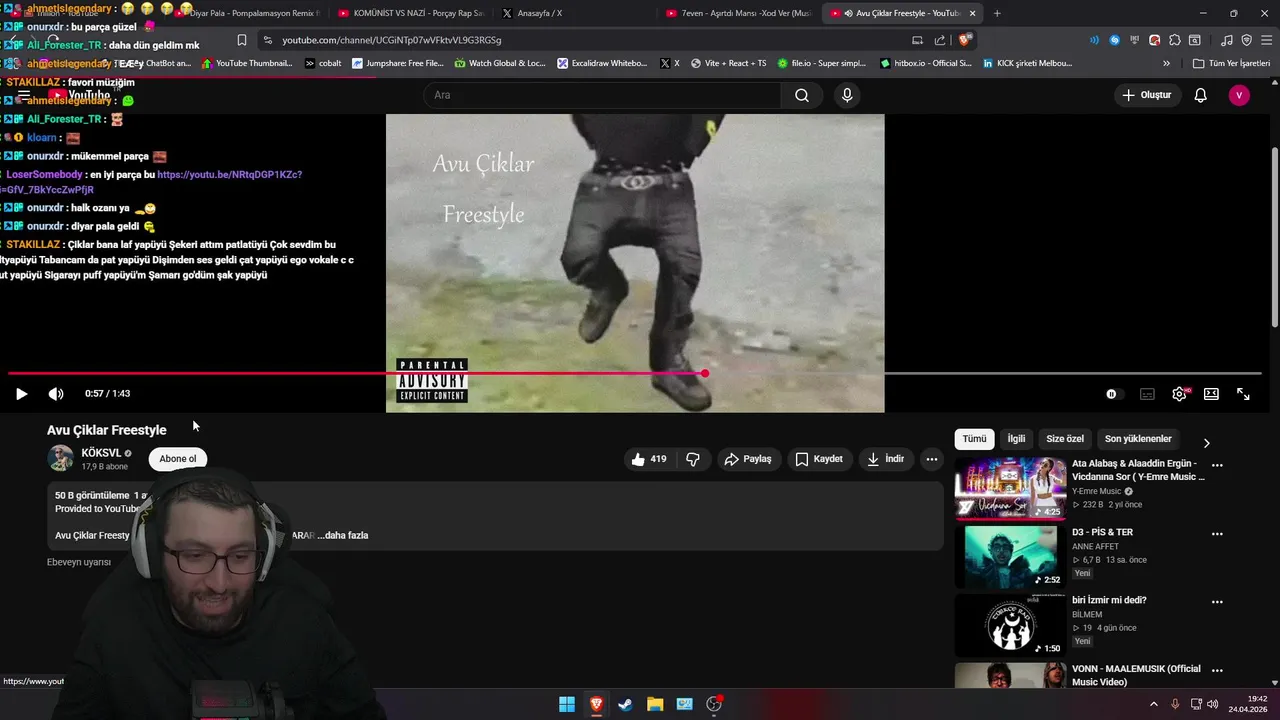Select the Son yüklenenler filter chip
This screenshot has height=720, width=1280.
pyautogui.click(x=1138, y=439)
